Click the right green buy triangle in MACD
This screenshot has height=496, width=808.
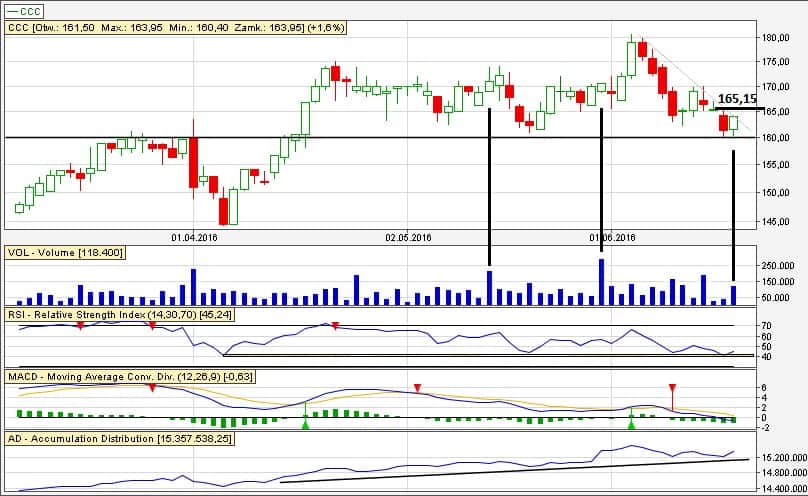click(631, 425)
